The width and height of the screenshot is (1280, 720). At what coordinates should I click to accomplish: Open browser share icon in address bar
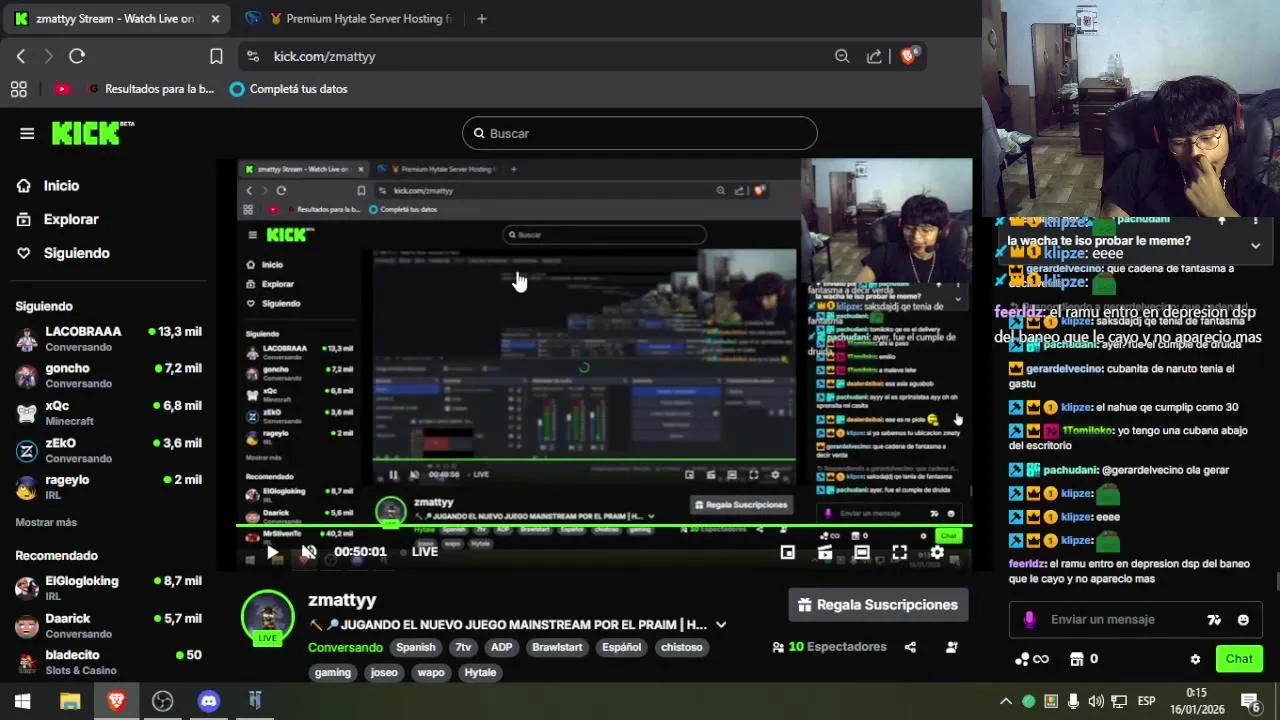point(875,56)
